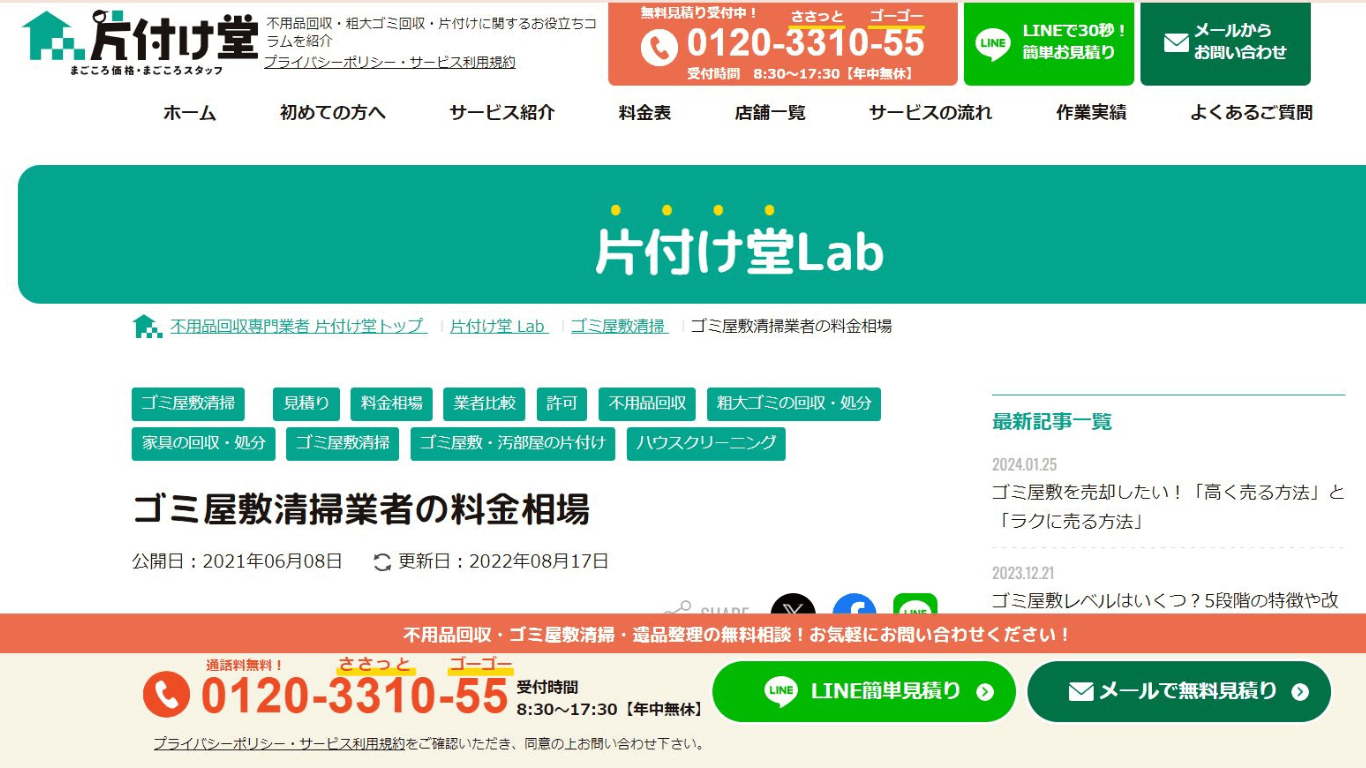Open article ゴミ屋敷レベルはいくつ？
This screenshot has width=1366, height=768.
coord(1165,601)
